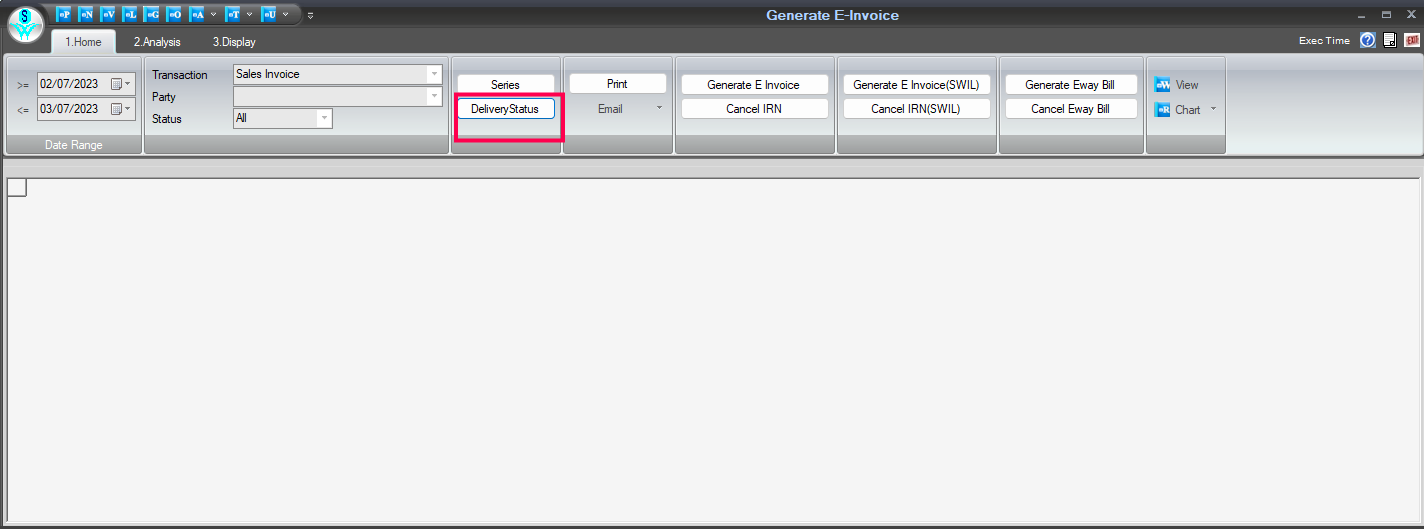The height and width of the screenshot is (529, 1424).
Task: Click the 'L' quick access icon
Action: click(130, 14)
